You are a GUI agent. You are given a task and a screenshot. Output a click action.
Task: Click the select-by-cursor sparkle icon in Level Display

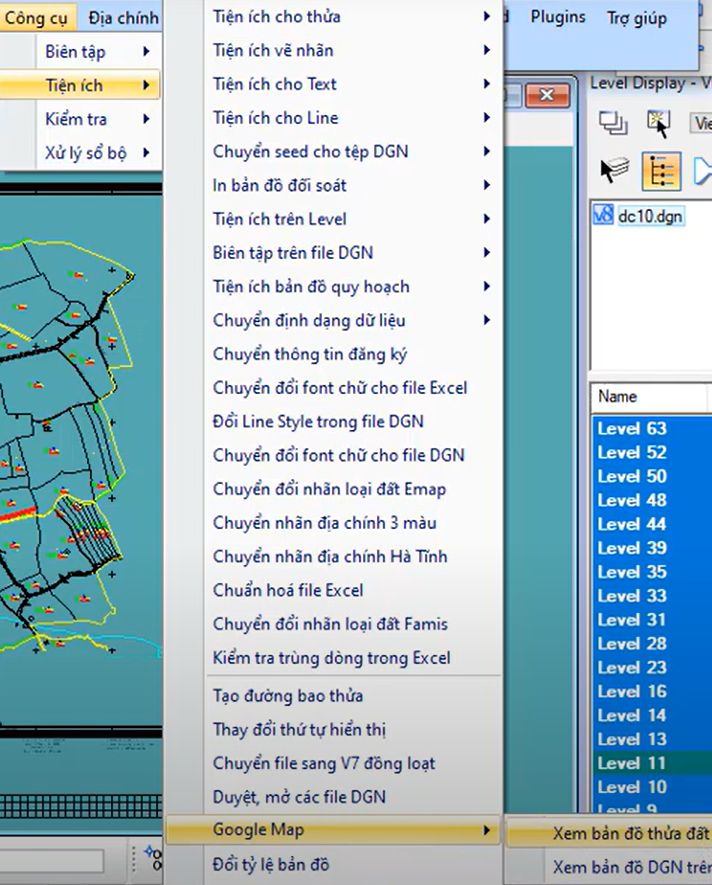[659, 123]
